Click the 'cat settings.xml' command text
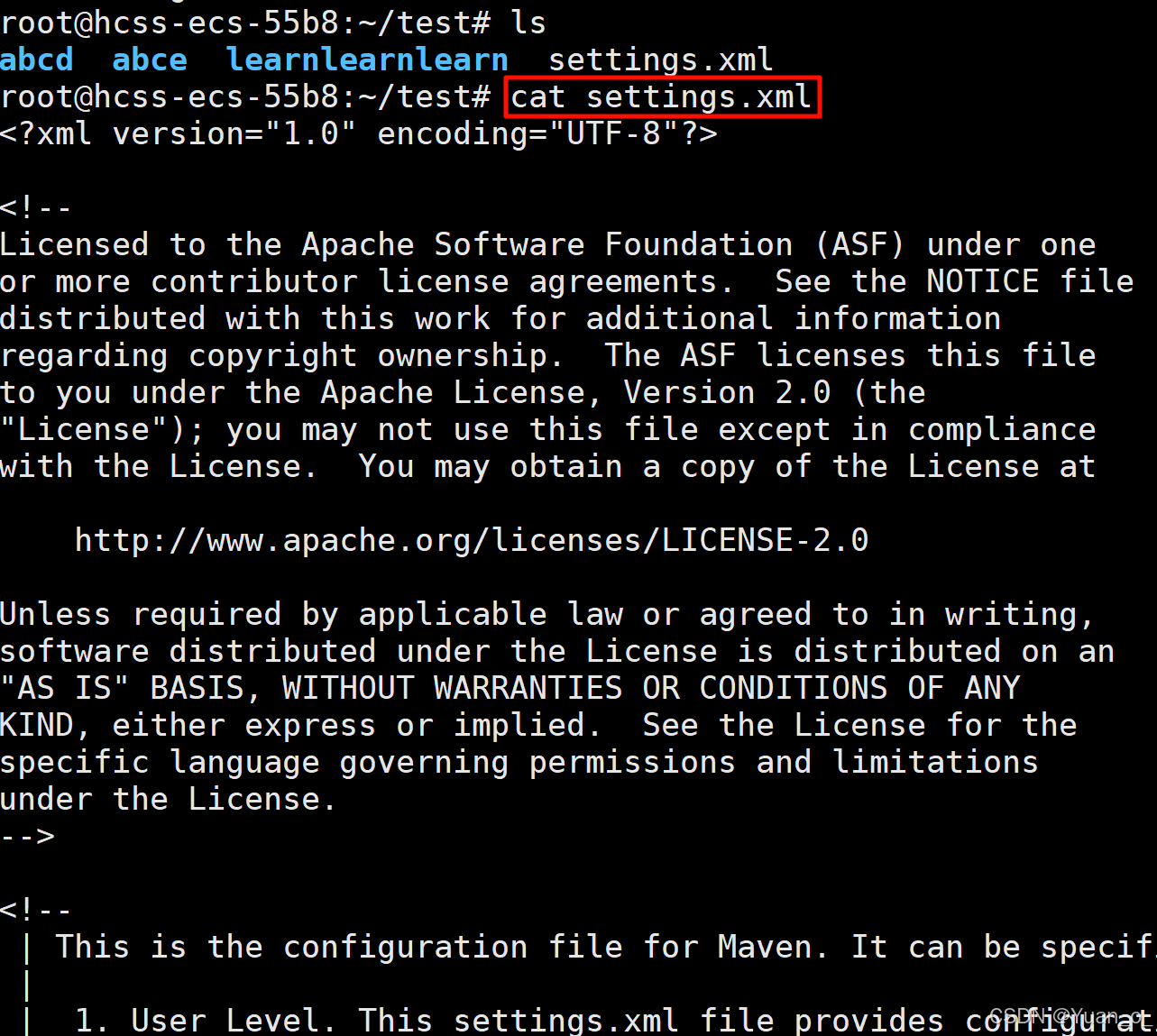Image resolution: width=1157 pixels, height=1036 pixels. 661,96
